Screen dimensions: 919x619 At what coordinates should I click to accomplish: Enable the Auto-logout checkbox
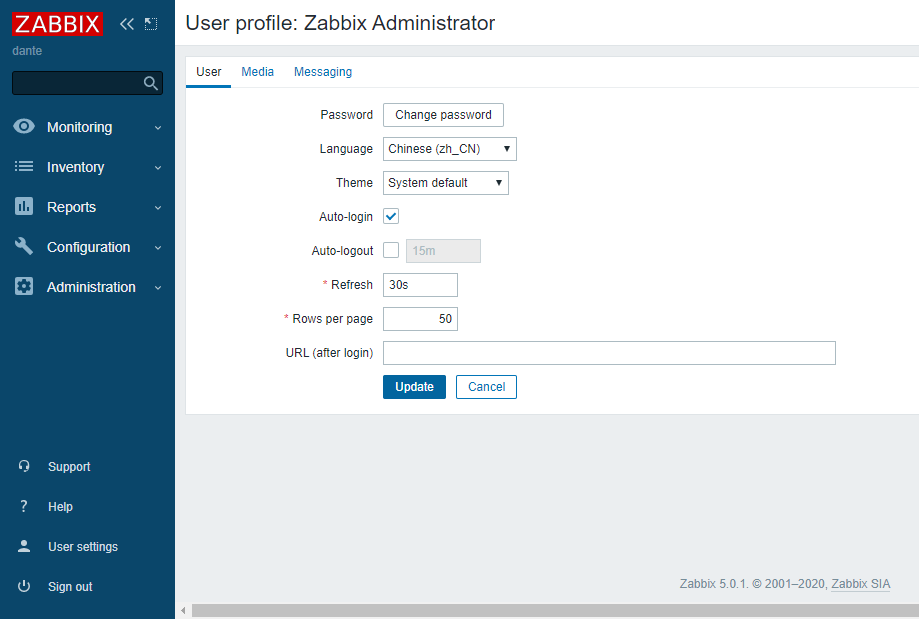pyautogui.click(x=391, y=251)
